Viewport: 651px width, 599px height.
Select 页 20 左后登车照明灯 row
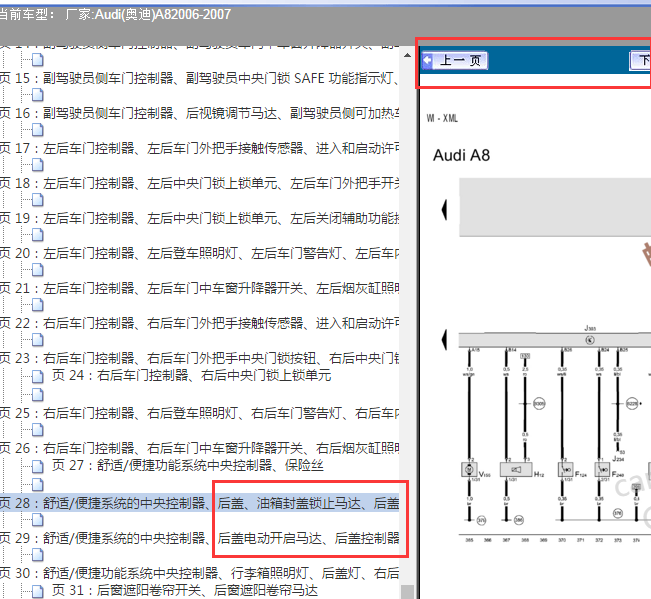point(199,253)
